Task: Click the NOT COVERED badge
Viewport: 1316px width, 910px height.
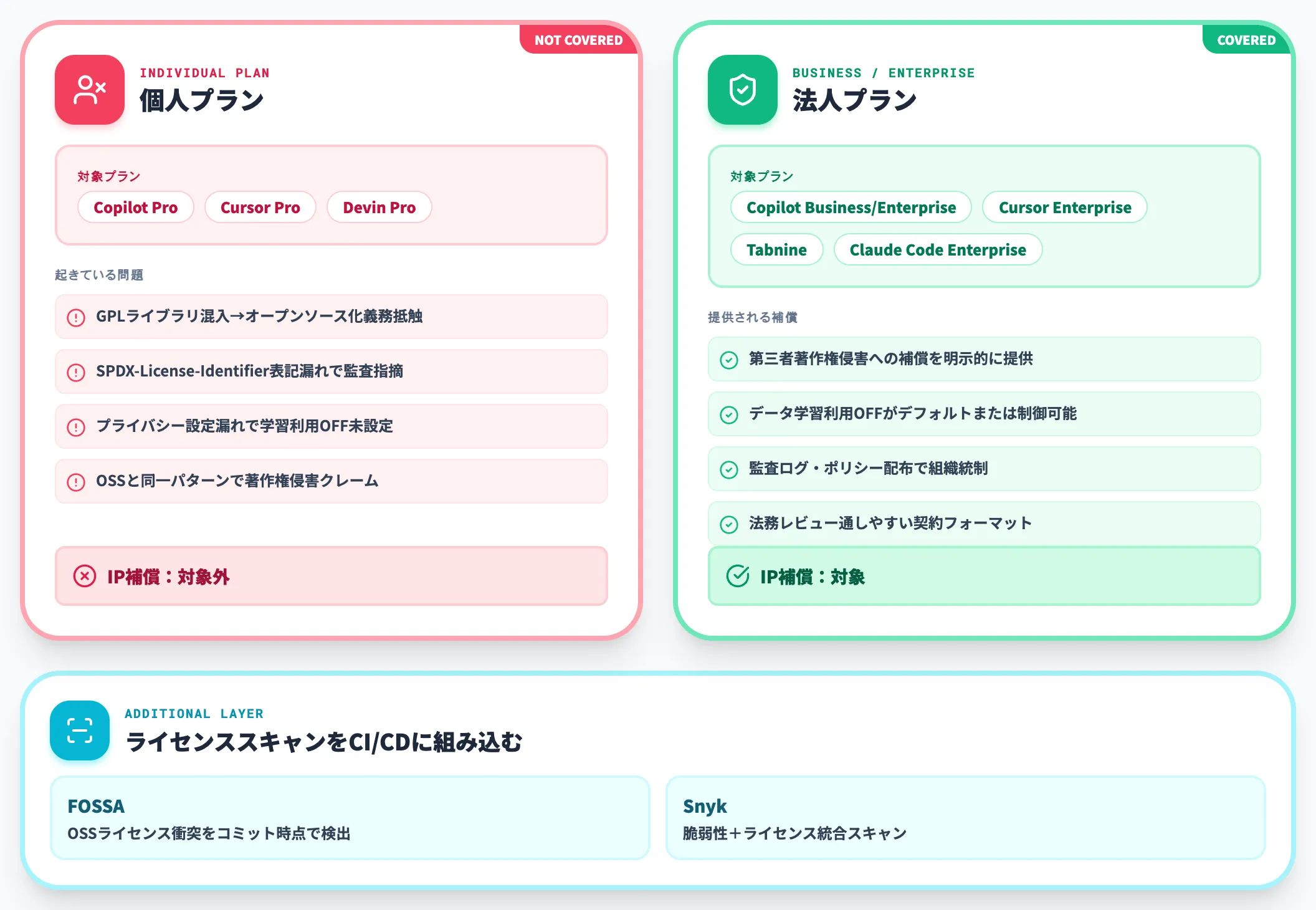Action: point(579,40)
